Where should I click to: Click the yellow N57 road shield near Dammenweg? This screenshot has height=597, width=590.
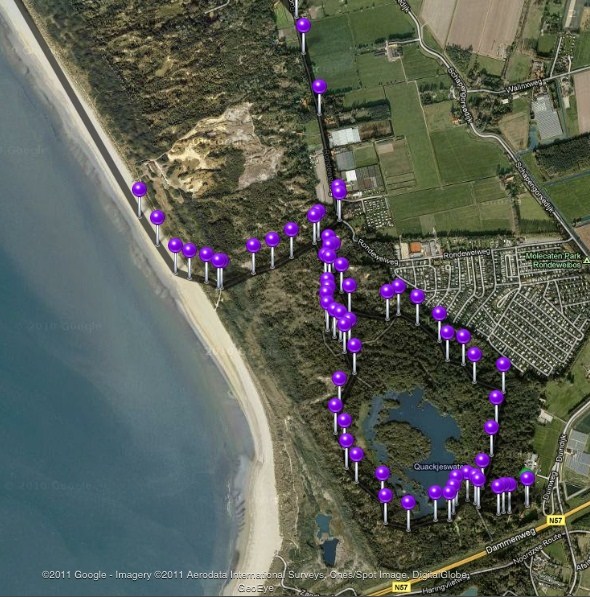click(555, 520)
